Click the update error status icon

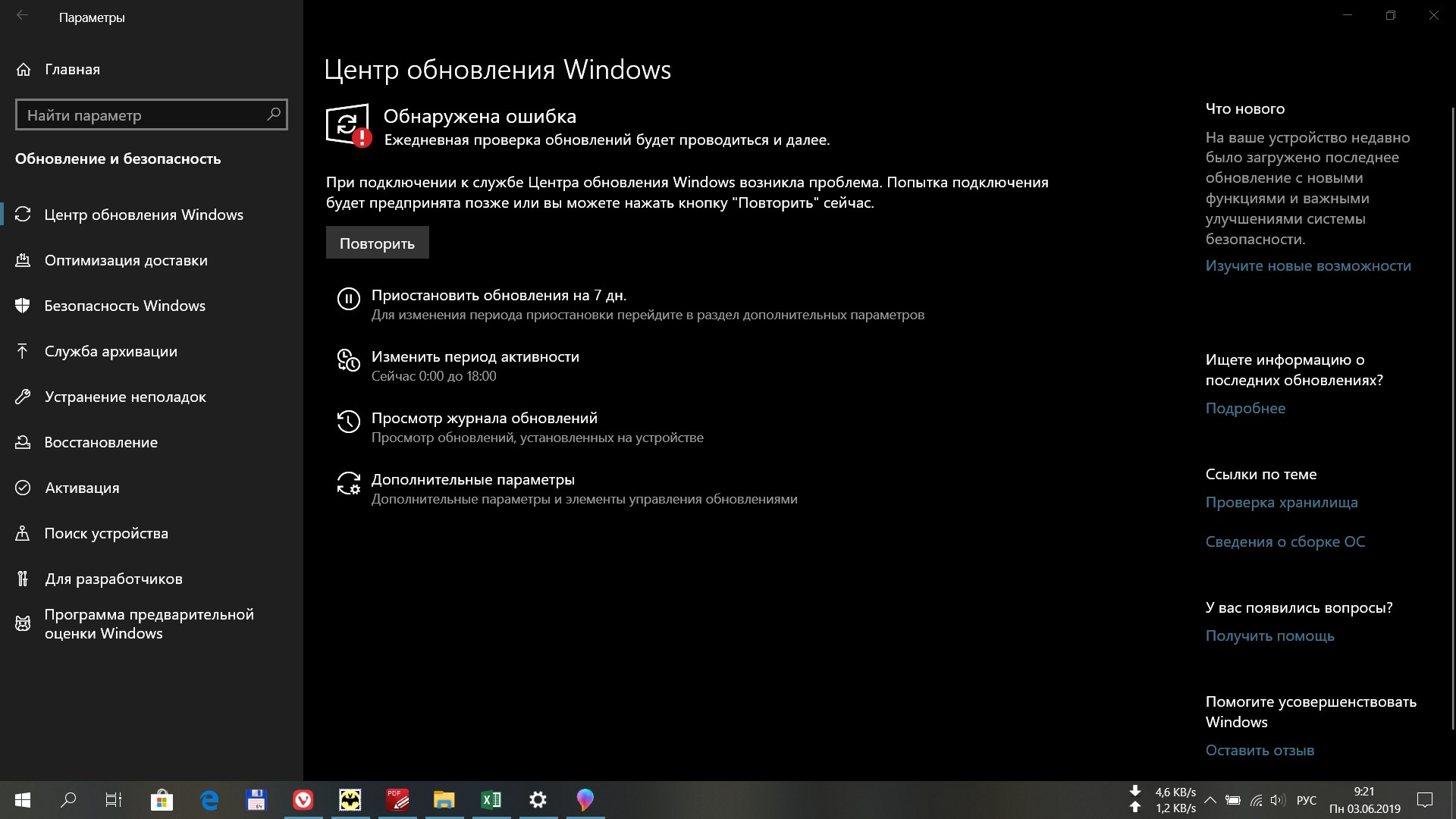(349, 125)
